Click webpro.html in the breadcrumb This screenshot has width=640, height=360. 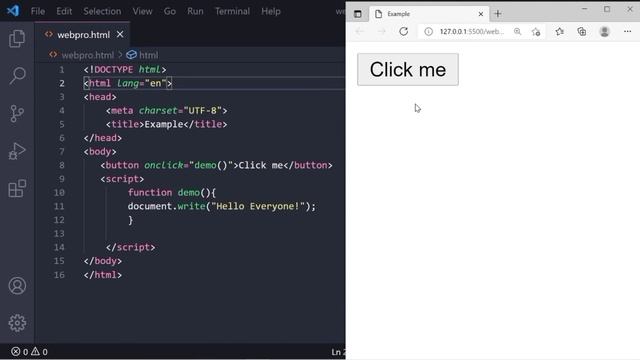(x=88, y=55)
